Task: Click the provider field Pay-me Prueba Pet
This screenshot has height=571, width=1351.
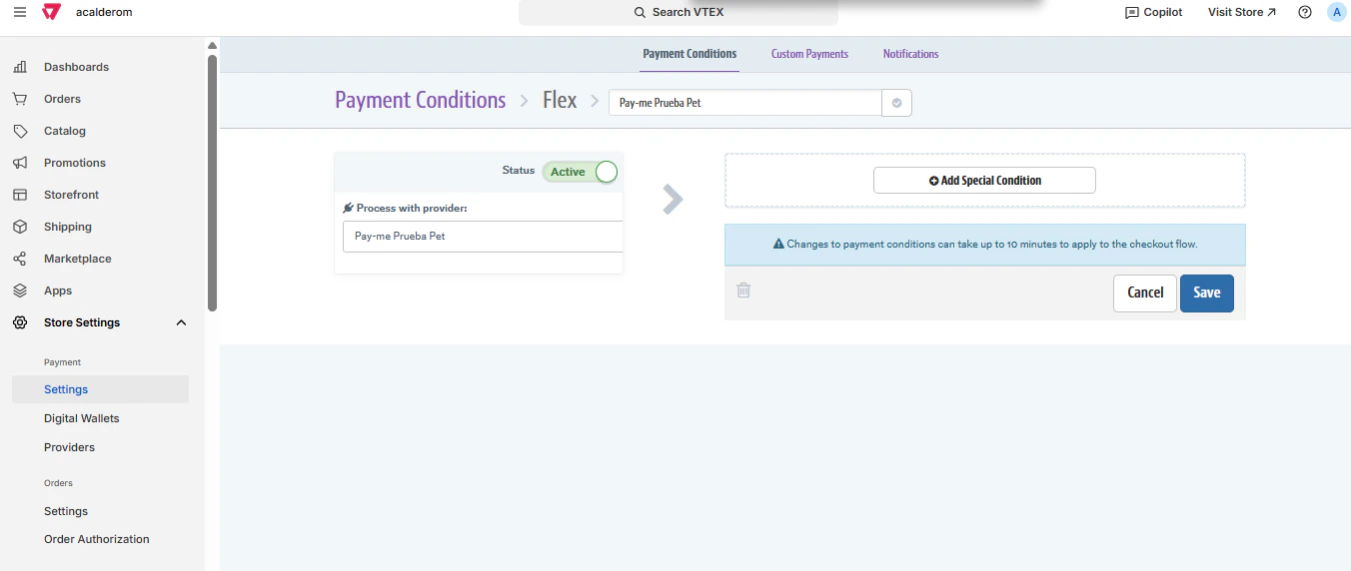Action: click(x=482, y=236)
